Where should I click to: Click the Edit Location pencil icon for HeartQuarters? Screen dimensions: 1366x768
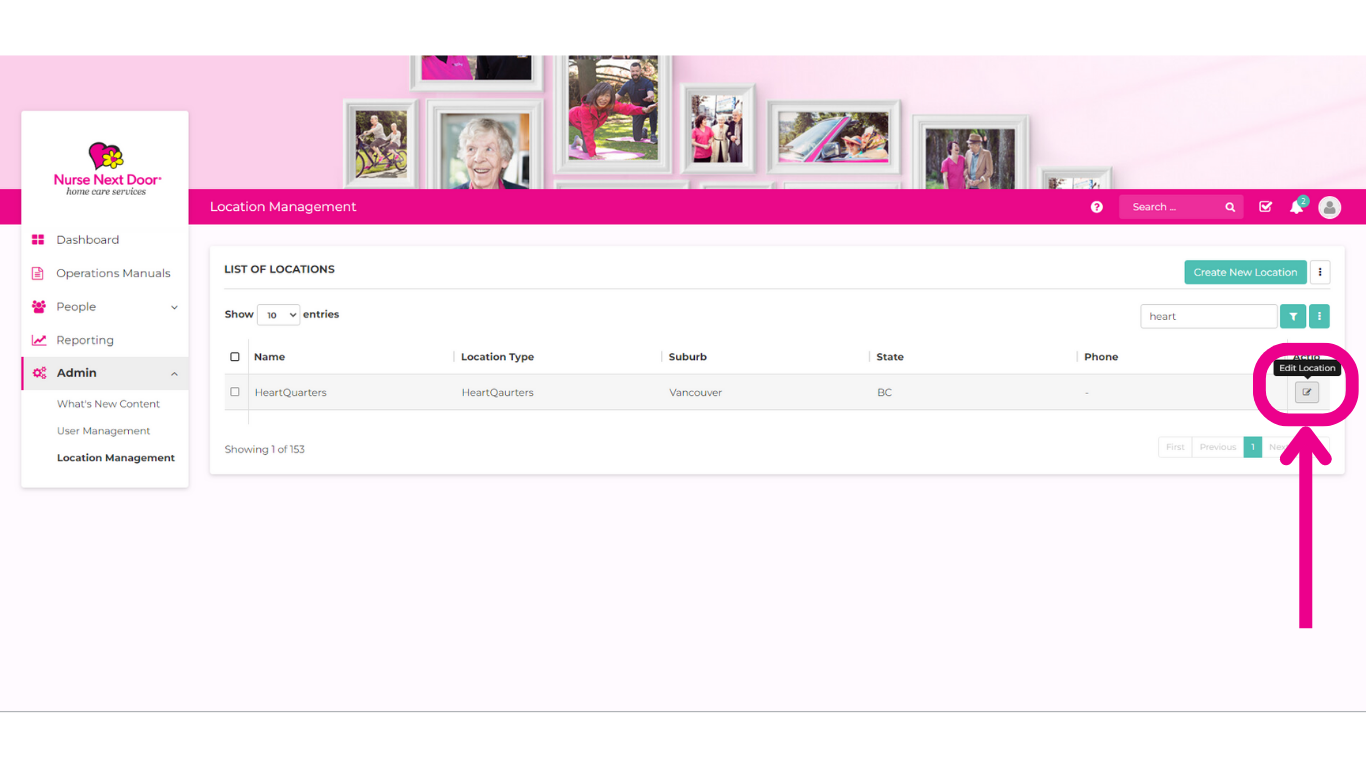[x=1306, y=393]
